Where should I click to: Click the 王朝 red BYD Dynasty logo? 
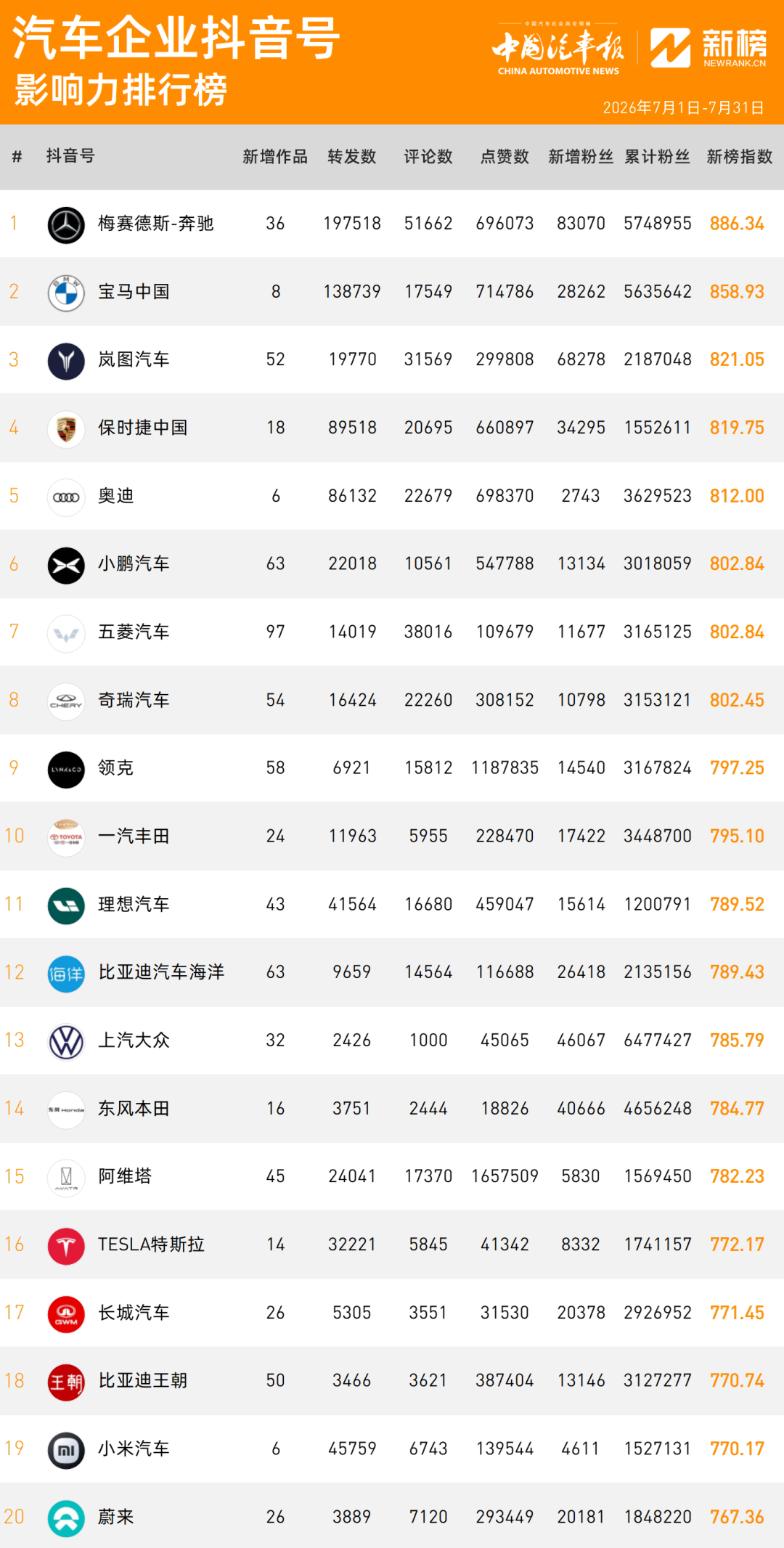tap(66, 1382)
